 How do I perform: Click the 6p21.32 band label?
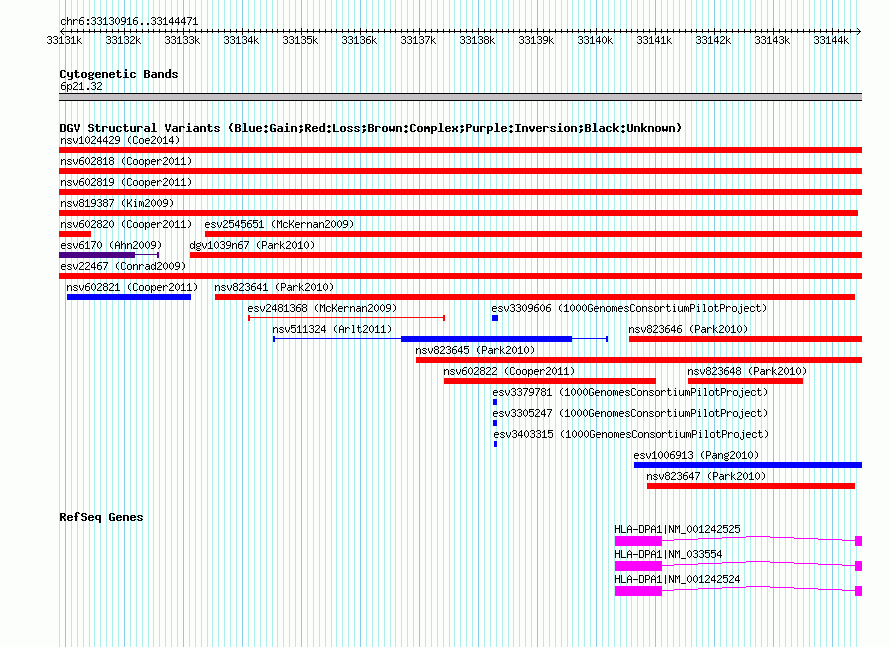(81, 86)
